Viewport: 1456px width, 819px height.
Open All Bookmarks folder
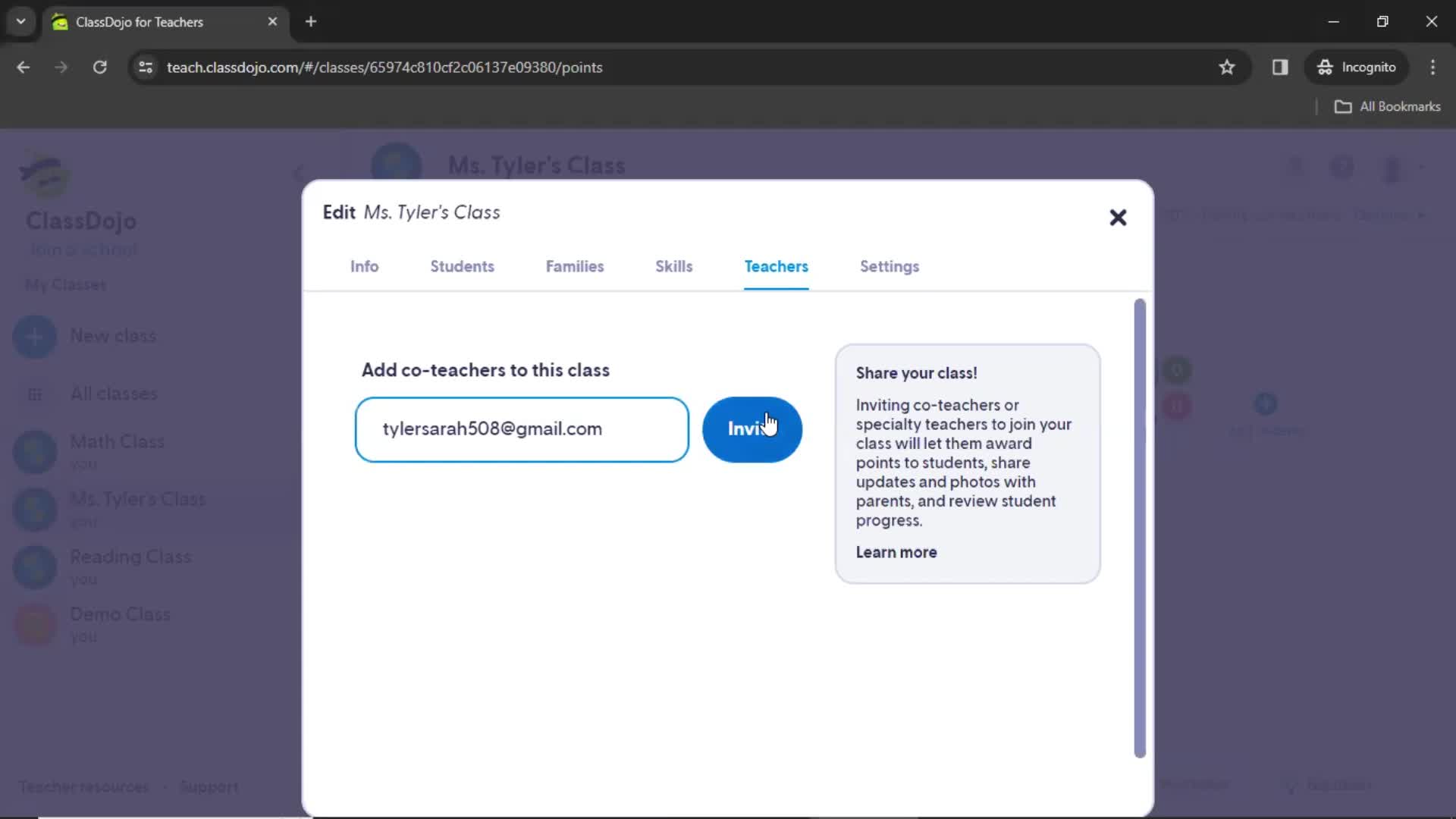1387,107
